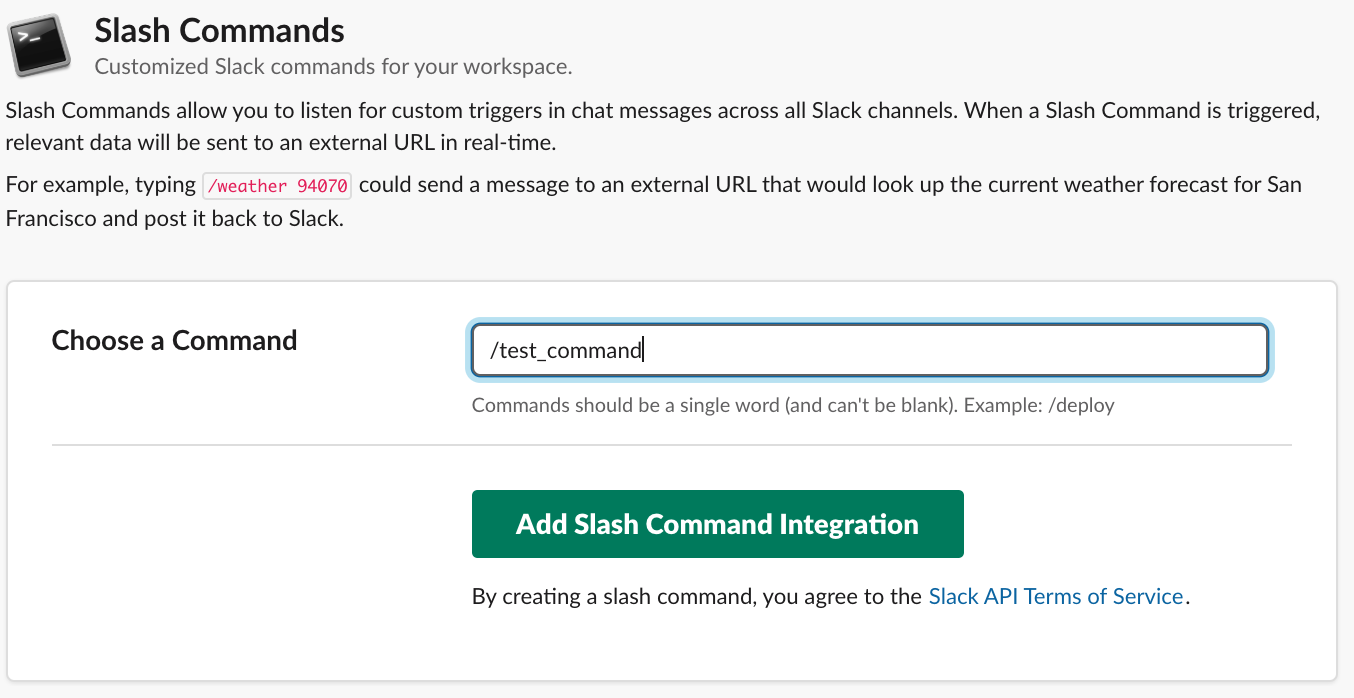Click the horizontal divider below the input
The height and width of the screenshot is (698, 1354).
(x=671, y=445)
